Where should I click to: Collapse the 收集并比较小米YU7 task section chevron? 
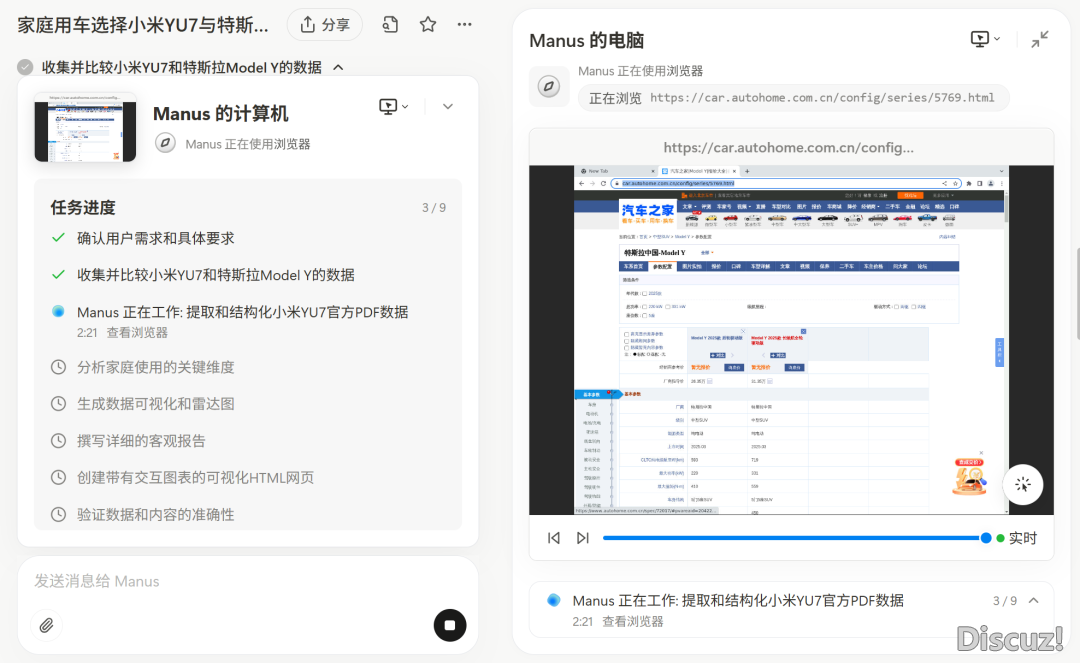[338, 67]
